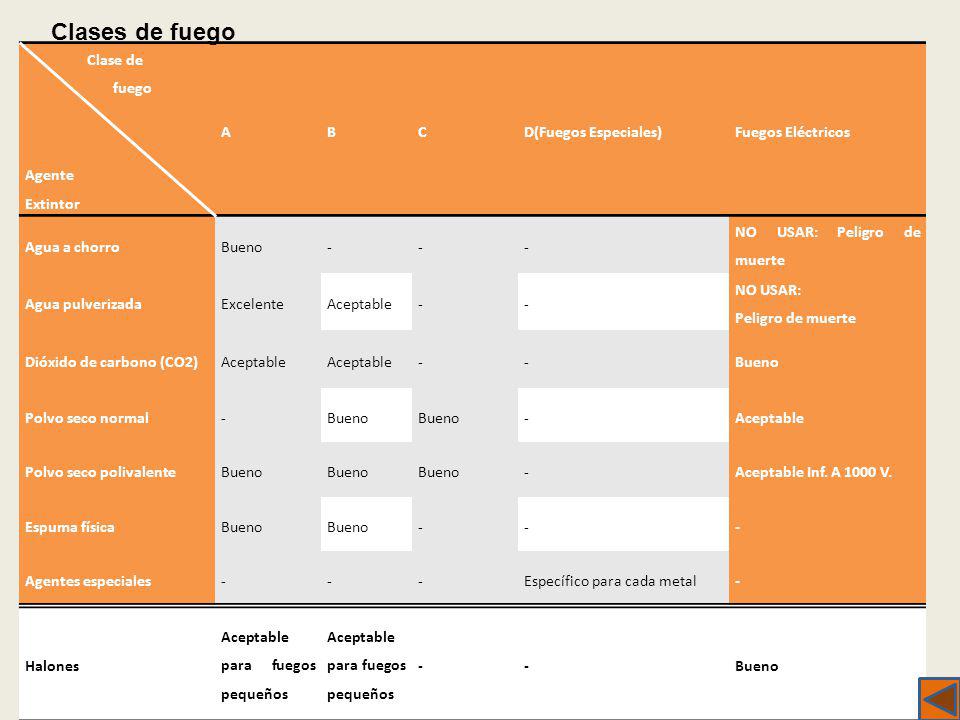Click the 'Agentes especiales' row label
The image size is (960, 720).
(88, 581)
